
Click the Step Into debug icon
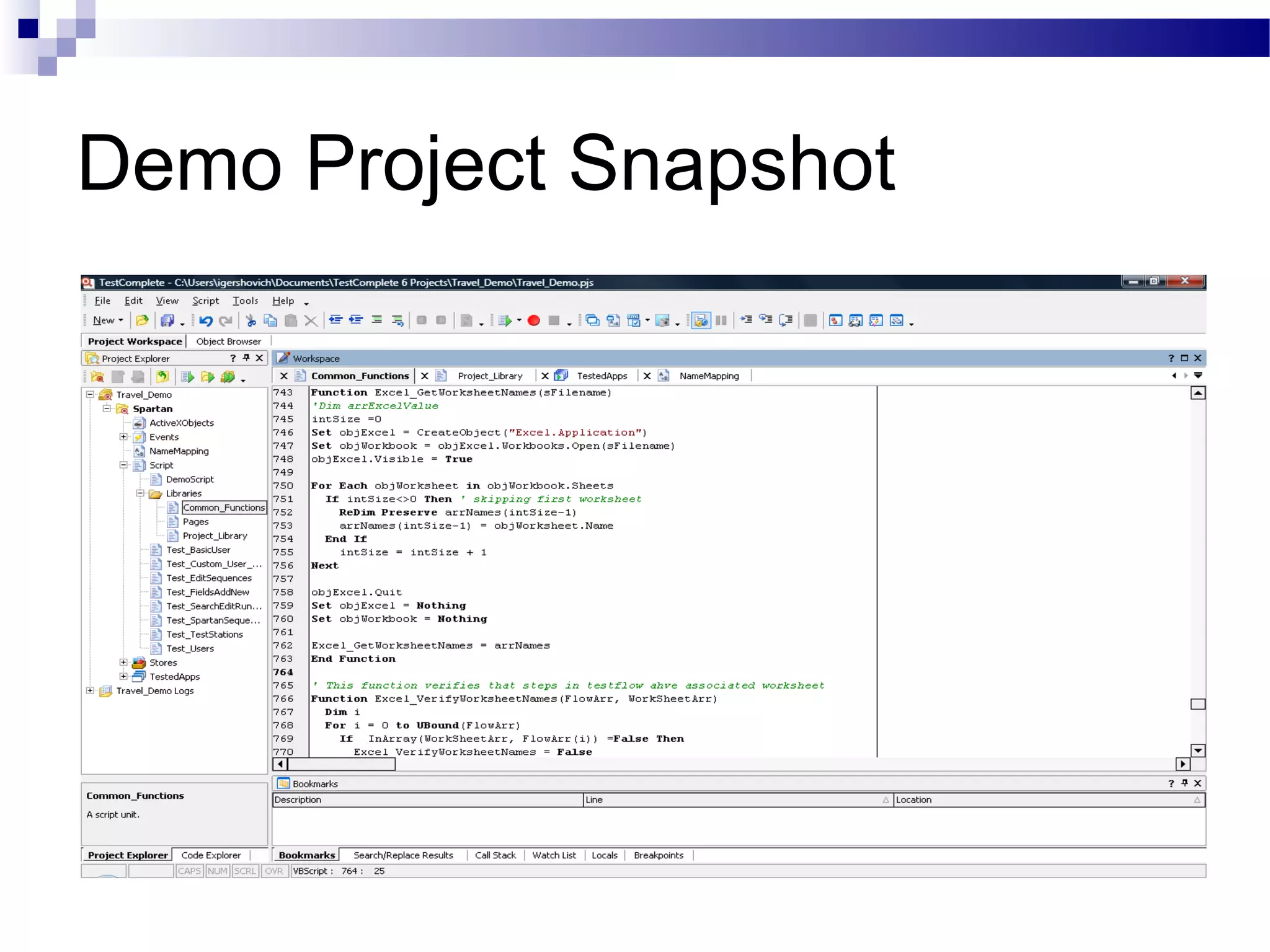(746, 320)
